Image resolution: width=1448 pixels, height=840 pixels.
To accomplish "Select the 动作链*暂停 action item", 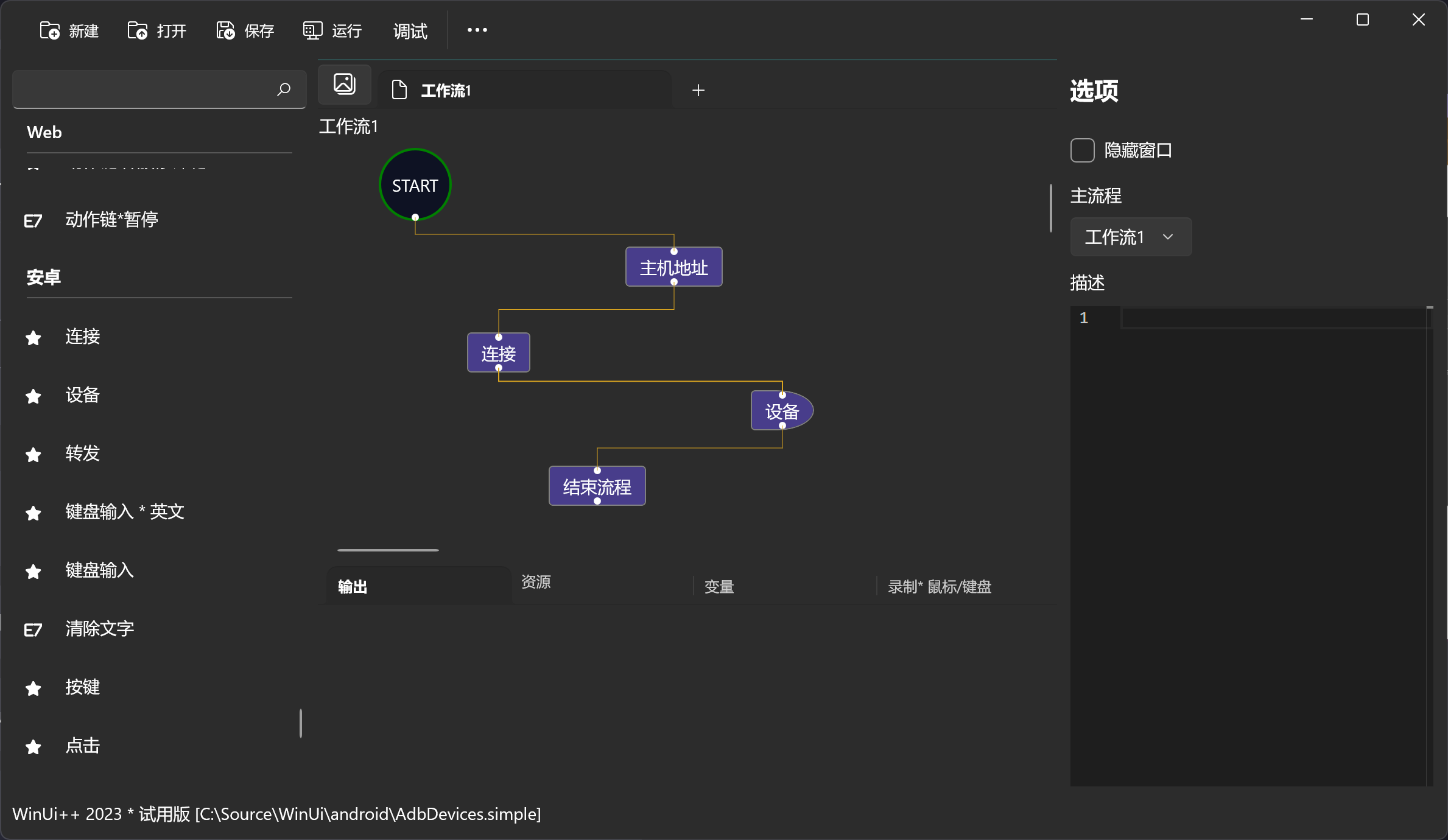I will click(111, 219).
